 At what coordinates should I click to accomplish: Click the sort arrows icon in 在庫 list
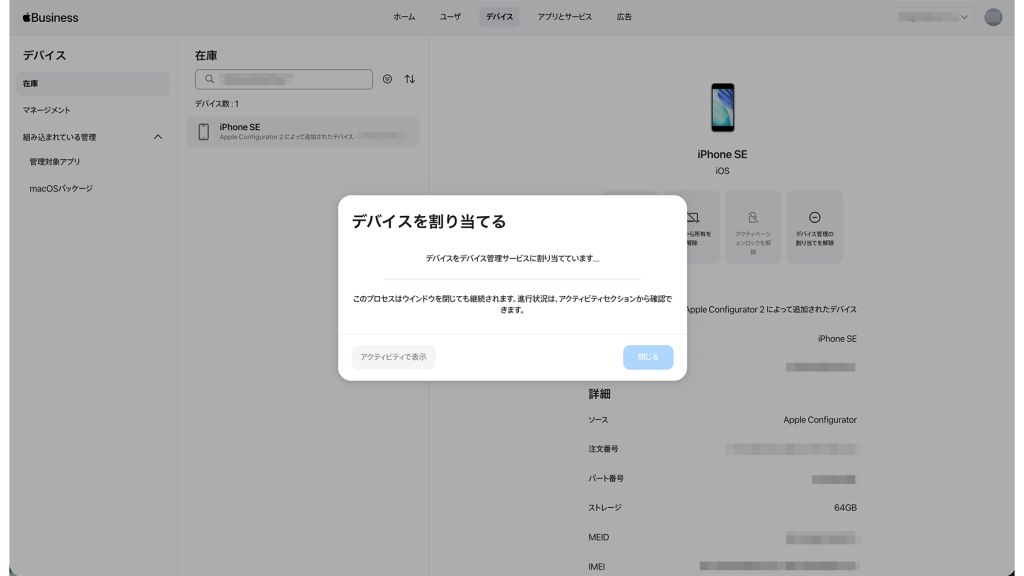pyautogui.click(x=410, y=79)
